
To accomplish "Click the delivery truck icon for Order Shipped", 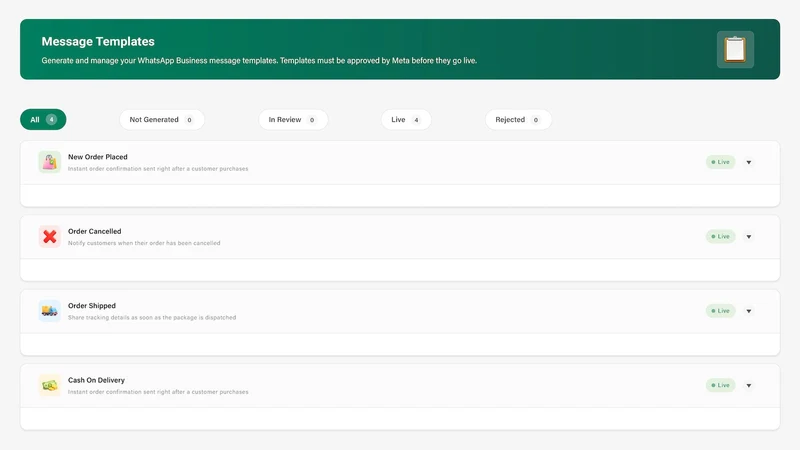I will click(x=49, y=311).
